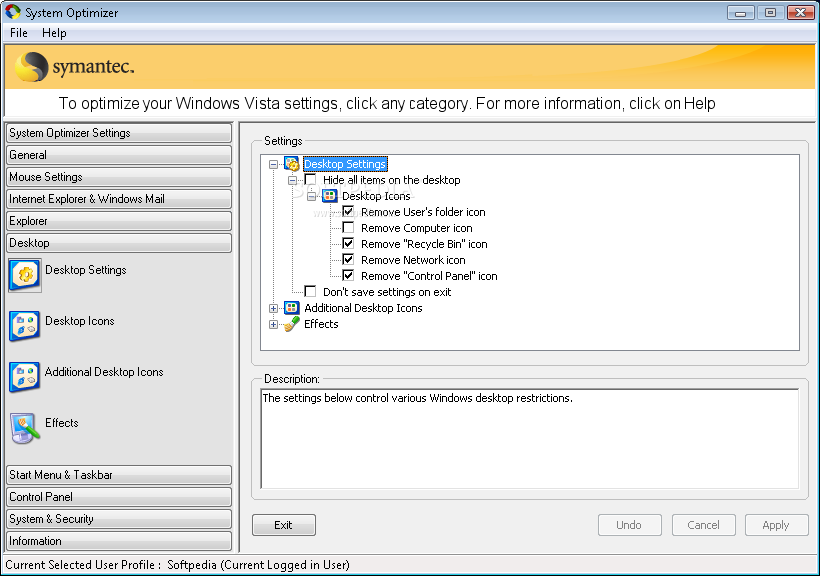Click the Desktop Settings sidebar label

pyautogui.click(x=86, y=270)
